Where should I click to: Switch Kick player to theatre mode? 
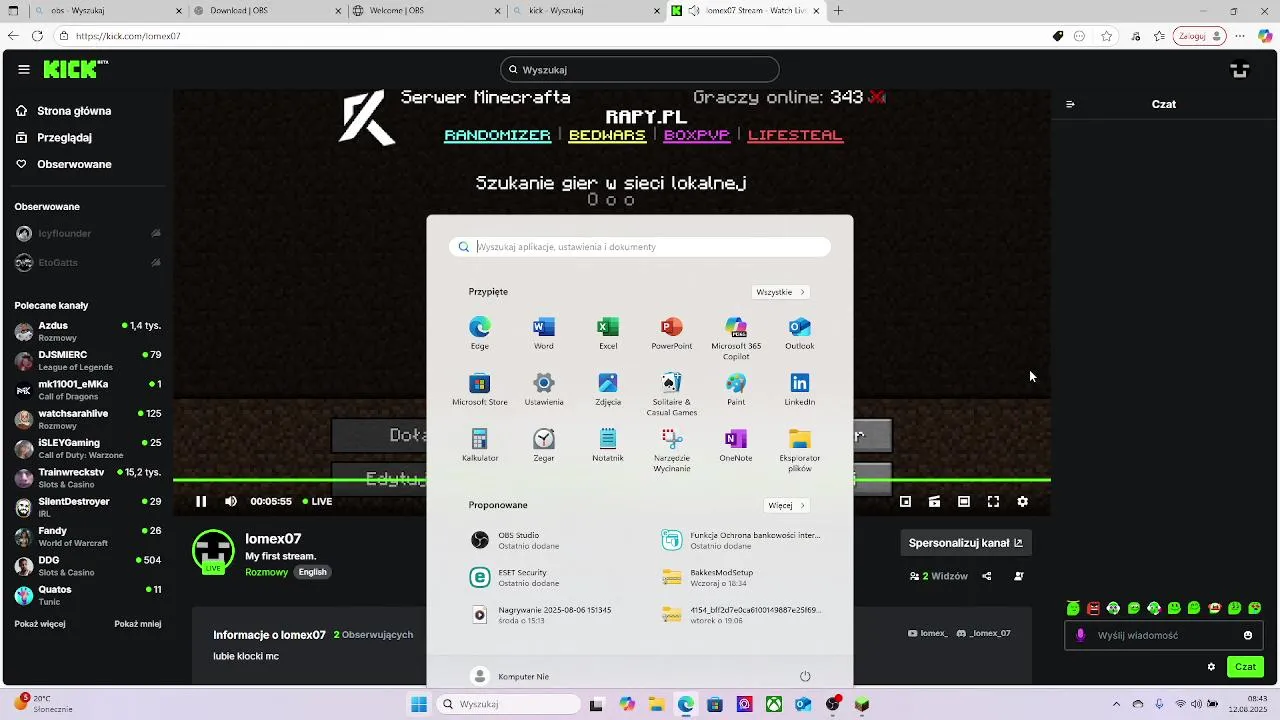coord(964,502)
